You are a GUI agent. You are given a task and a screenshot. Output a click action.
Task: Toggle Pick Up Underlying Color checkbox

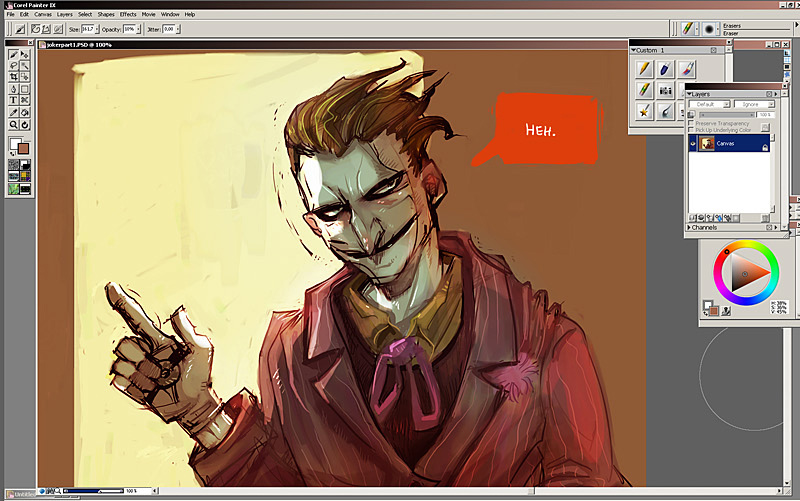click(691, 130)
